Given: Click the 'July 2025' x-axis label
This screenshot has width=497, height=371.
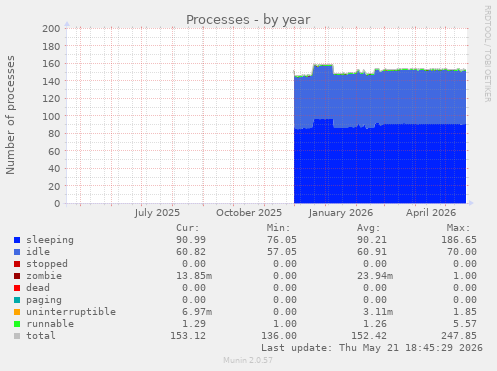Looking at the screenshot, I should [157, 213].
